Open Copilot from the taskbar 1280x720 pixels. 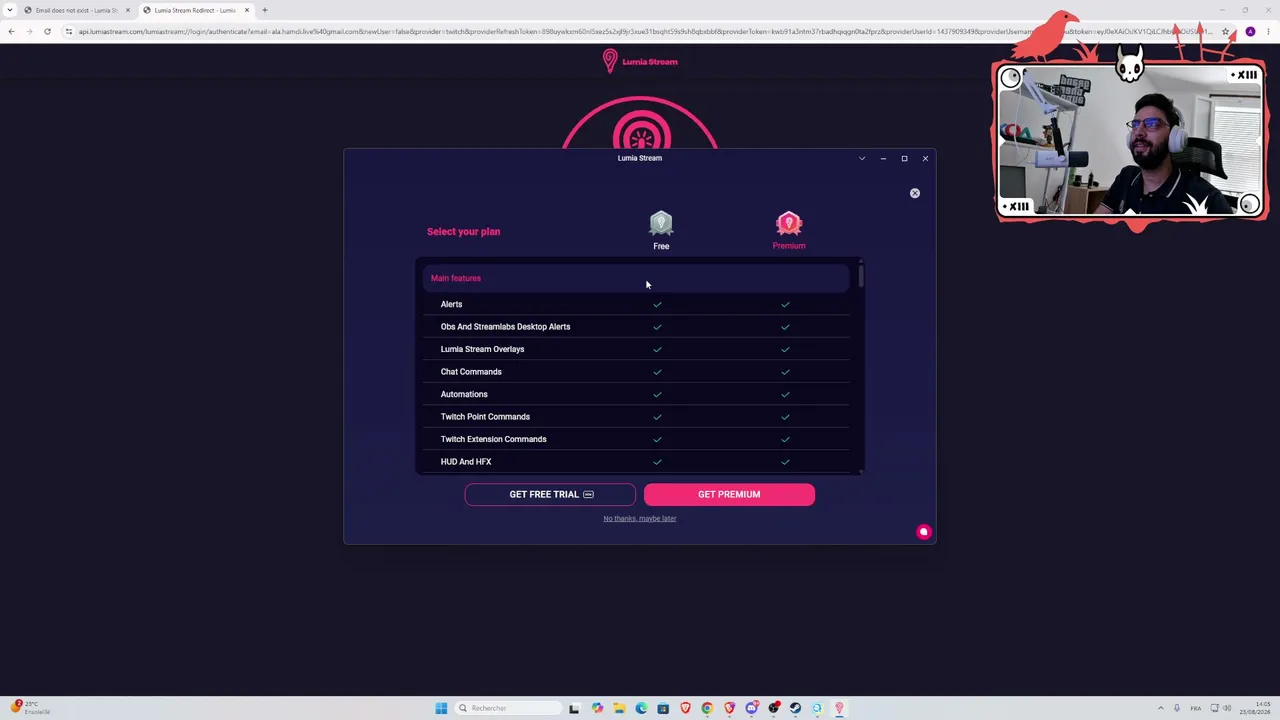pos(597,708)
